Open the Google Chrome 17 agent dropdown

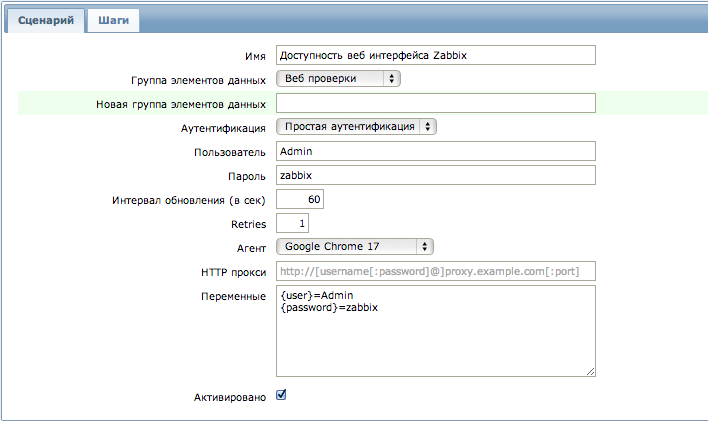[x=355, y=247]
